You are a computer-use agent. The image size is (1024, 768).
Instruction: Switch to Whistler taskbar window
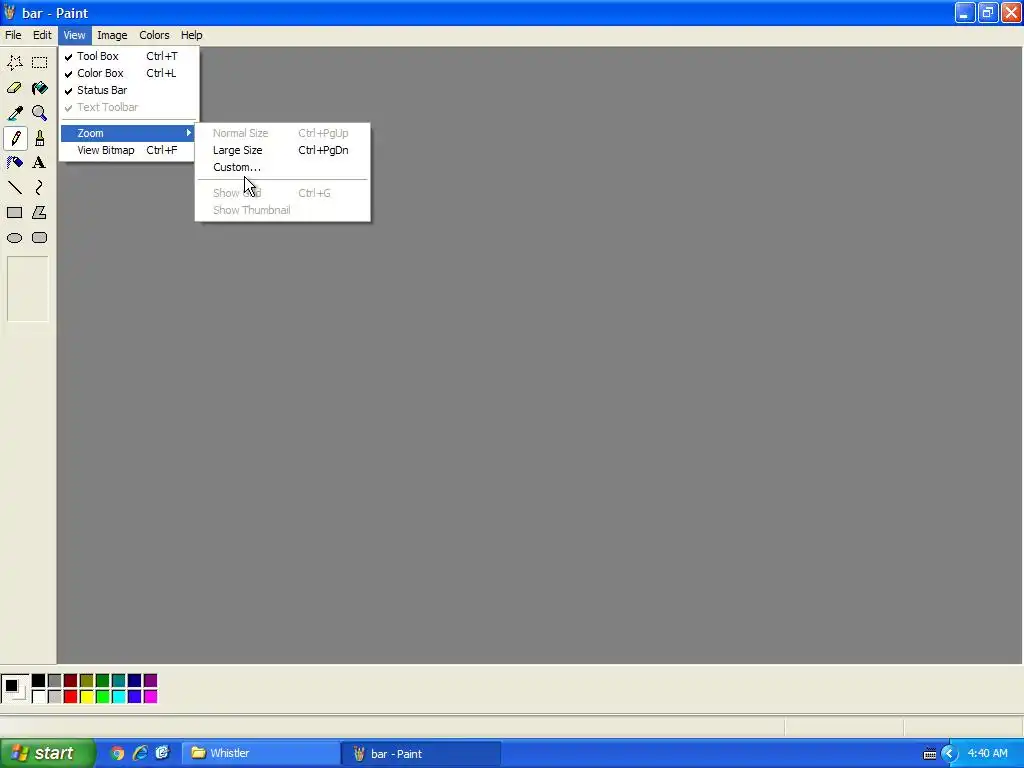(261, 754)
